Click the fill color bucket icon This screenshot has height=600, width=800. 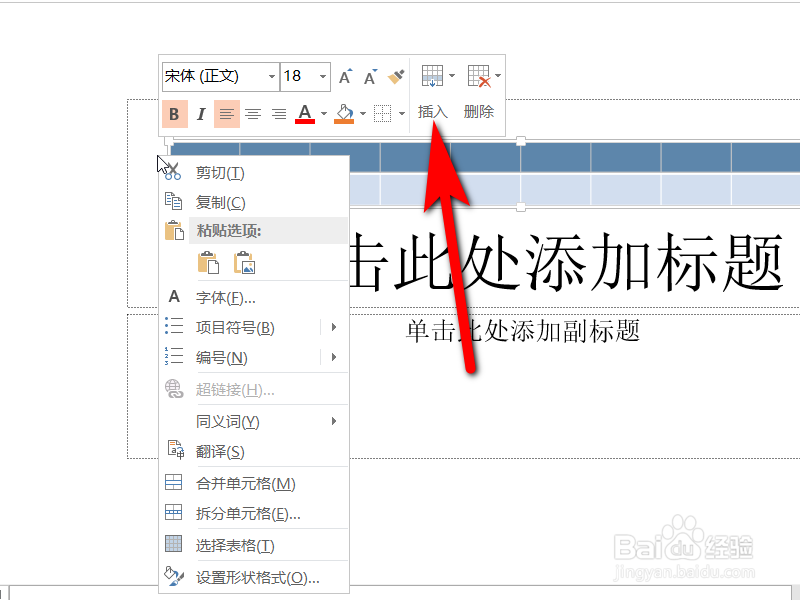[x=343, y=113]
